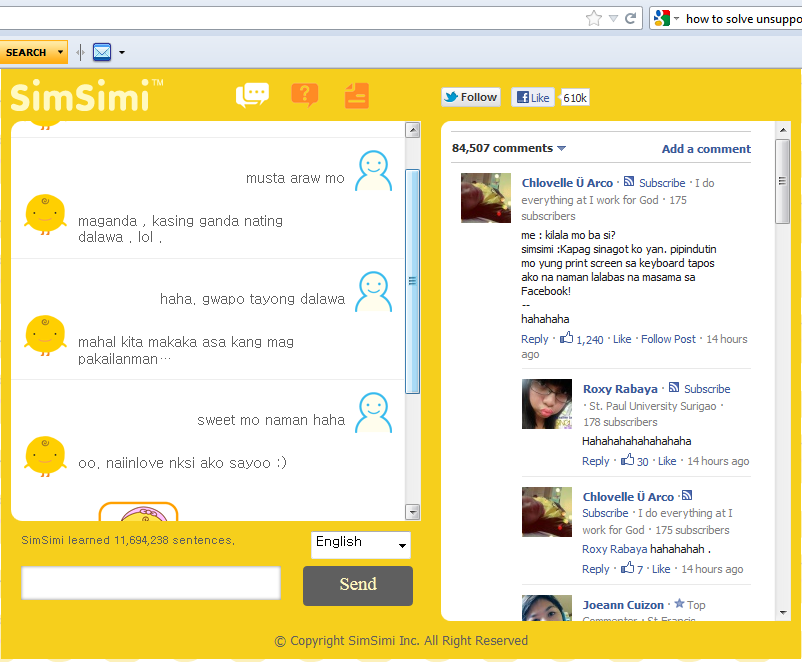Click SimSimi avatar beside 'oo, naiinlove' reply

point(45,456)
